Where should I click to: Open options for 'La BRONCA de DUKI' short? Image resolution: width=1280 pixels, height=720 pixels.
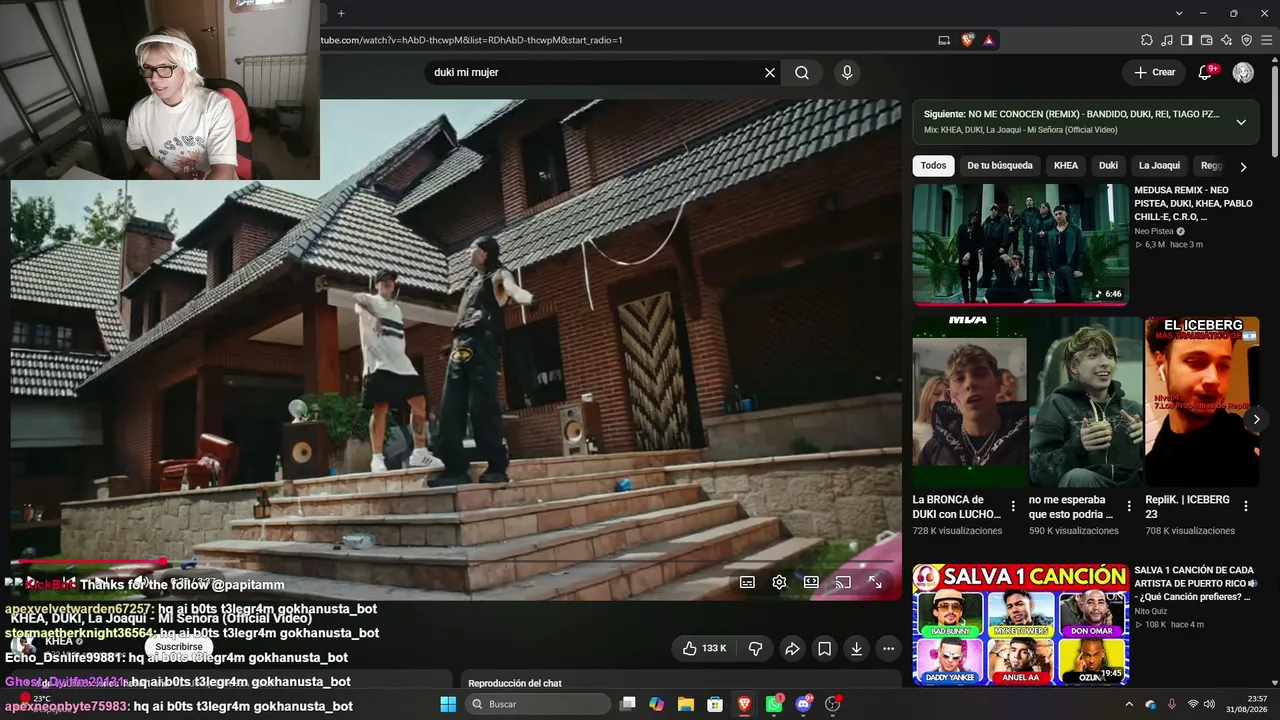coord(1013,506)
